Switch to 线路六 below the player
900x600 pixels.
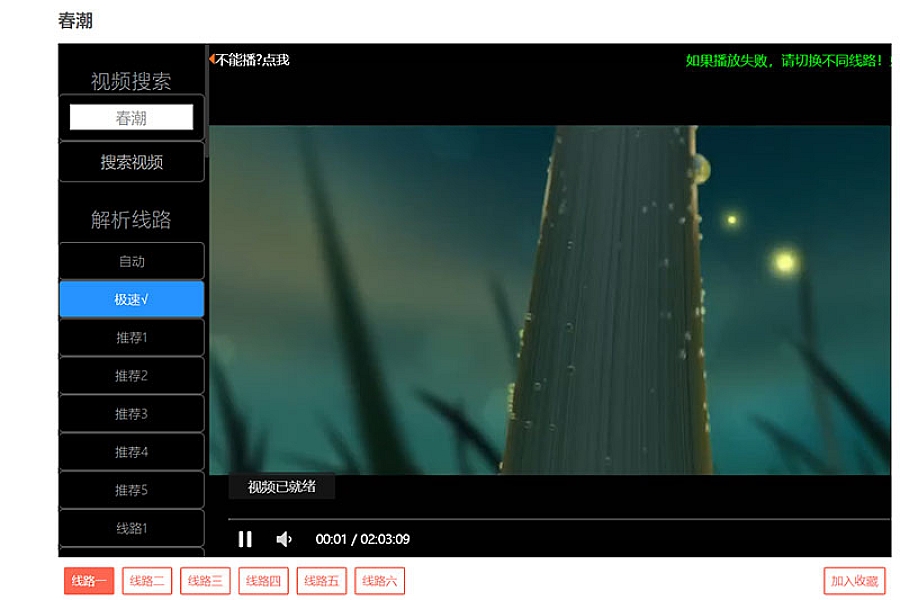pos(379,580)
